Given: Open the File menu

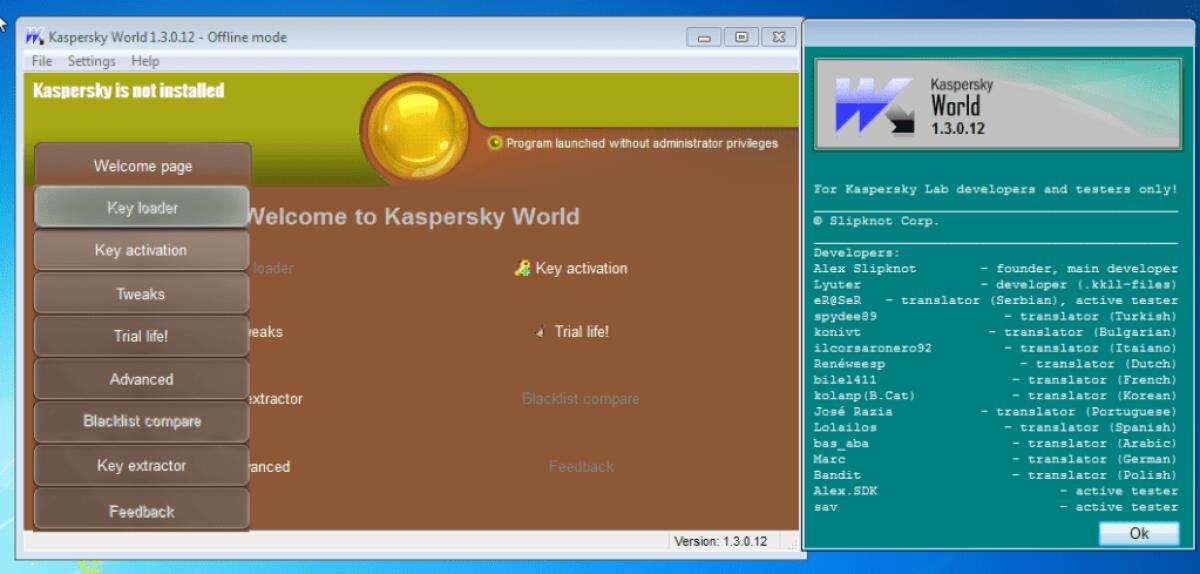Looking at the screenshot, I should pos(41,61).
